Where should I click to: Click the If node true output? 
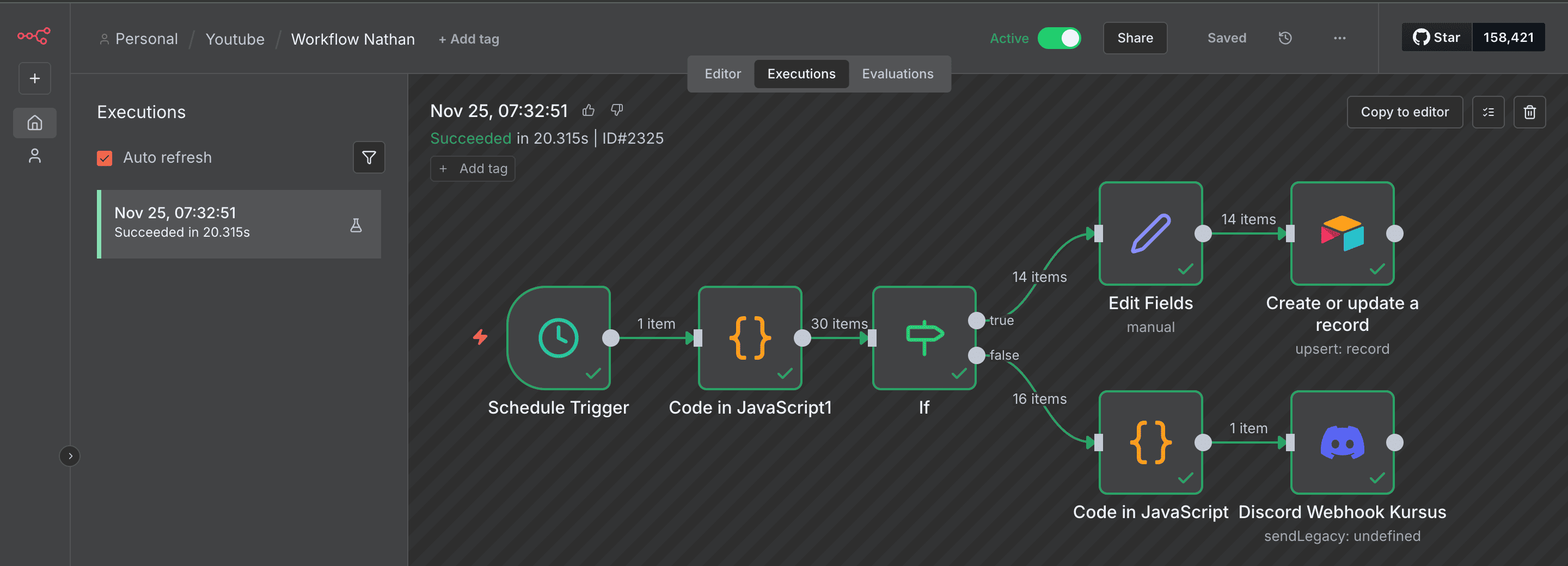click(976, 320)
